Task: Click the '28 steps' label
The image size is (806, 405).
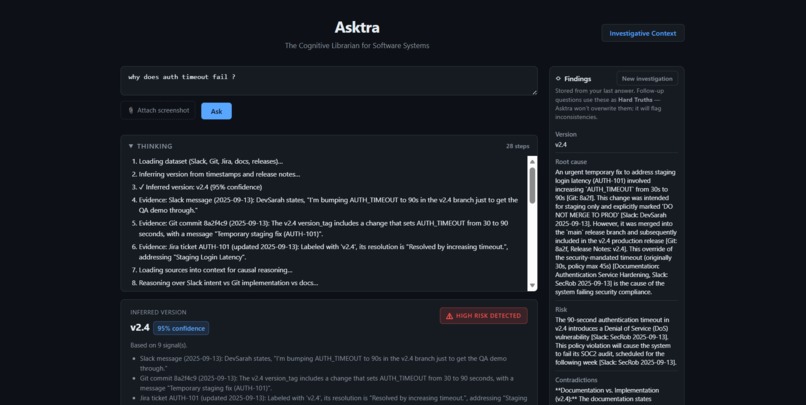Action: click(518, 146)
